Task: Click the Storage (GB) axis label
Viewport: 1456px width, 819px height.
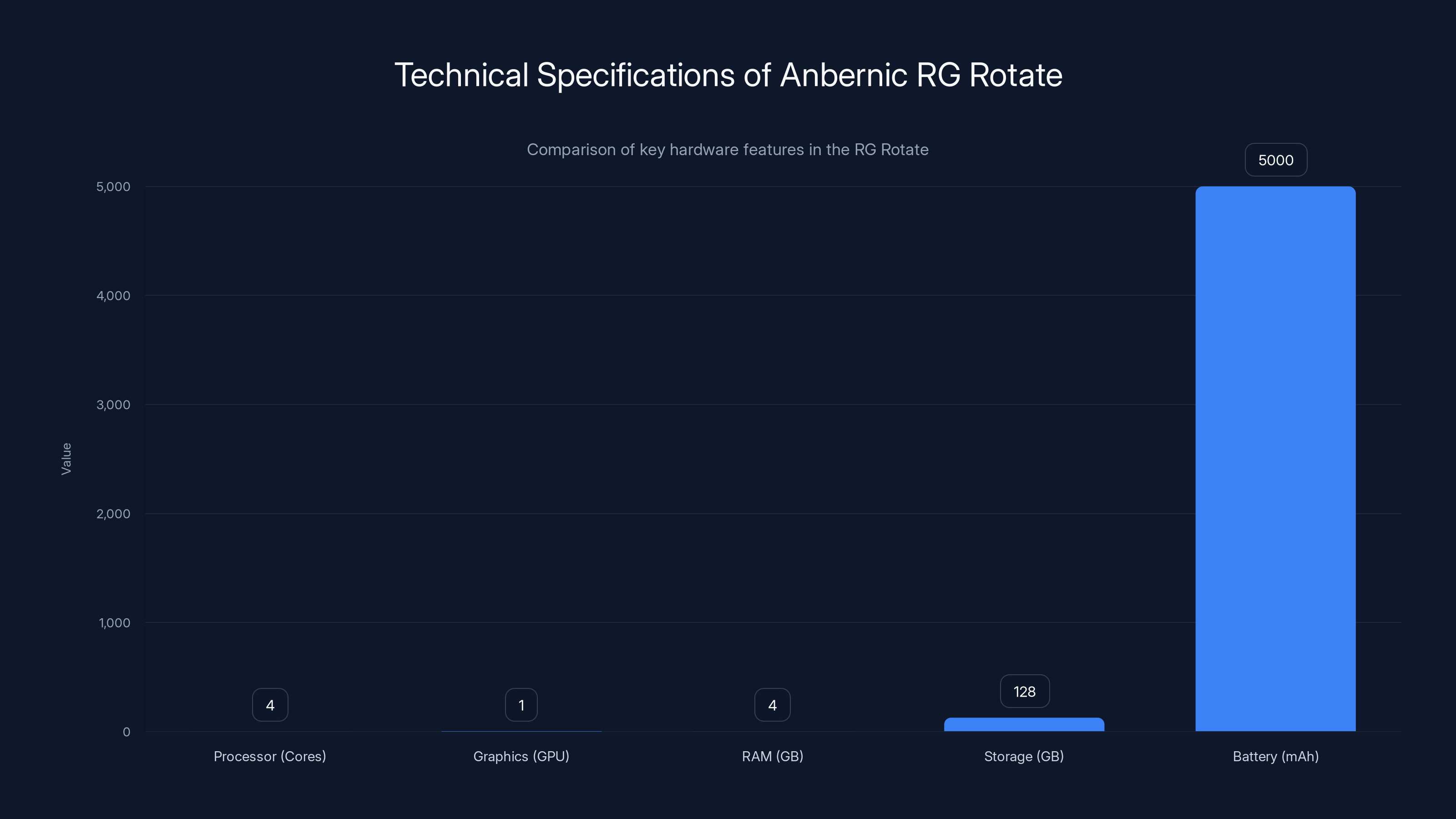Action: 1024,756
